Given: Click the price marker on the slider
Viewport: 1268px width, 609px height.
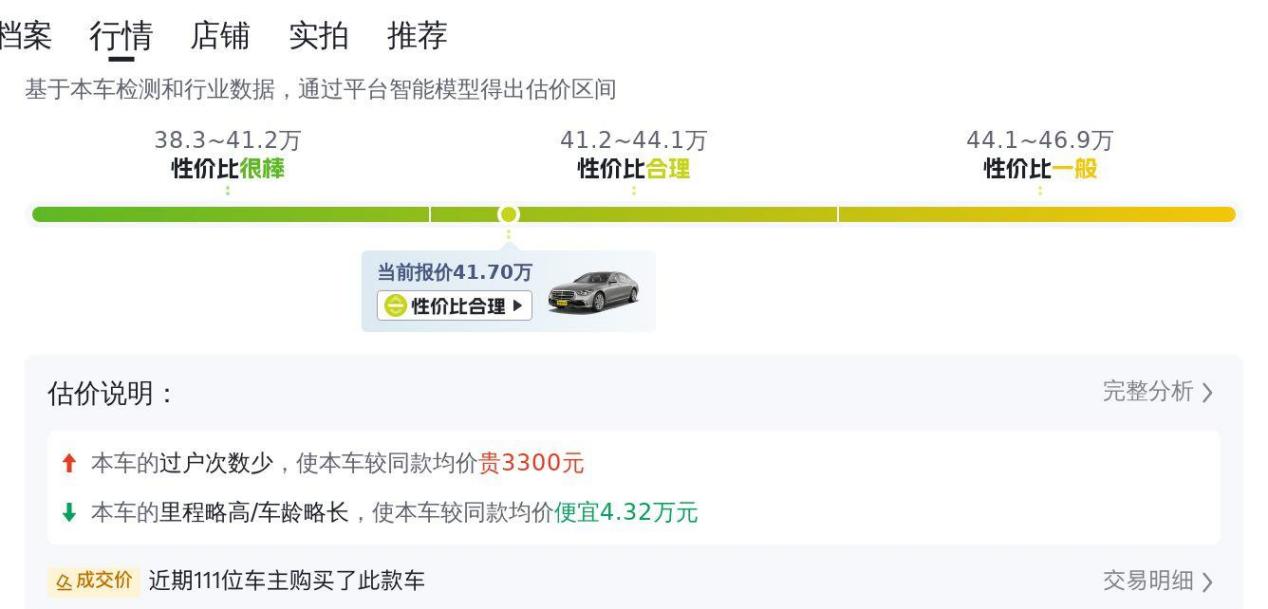Looking at the screenshot, I should click(x=508, y=214).
